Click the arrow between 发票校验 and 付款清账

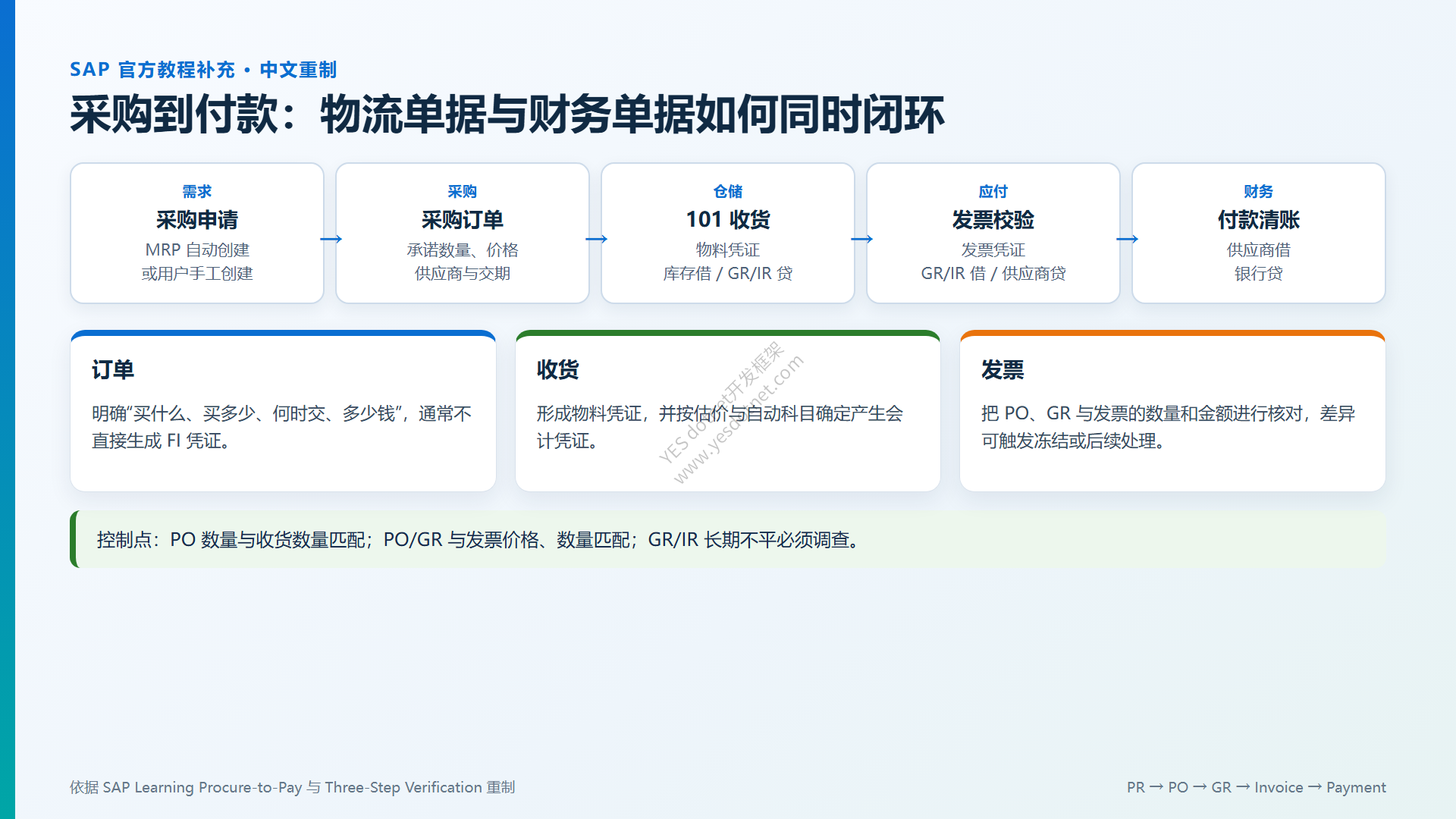pyautogui.click(x=1128, y=239)
